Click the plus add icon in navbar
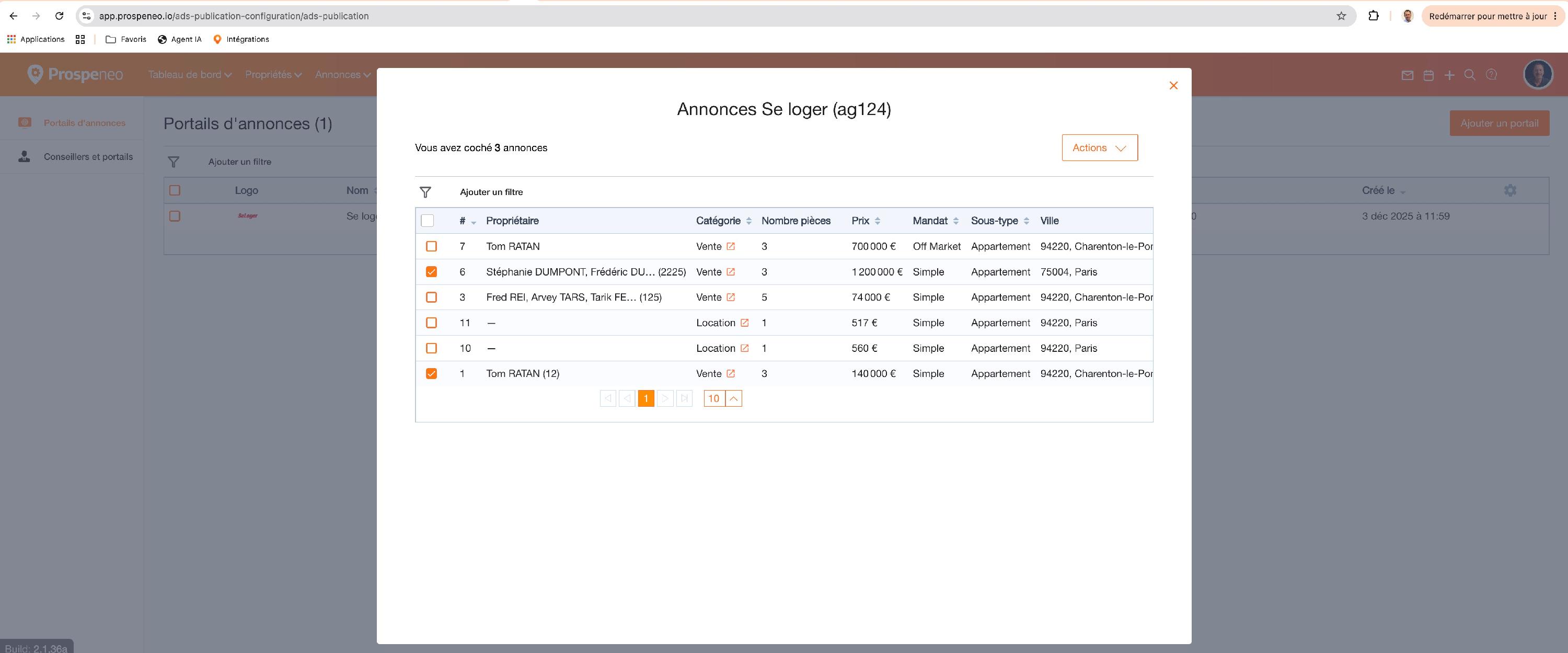The width and height of the screenshot is (1568, 653). (1449, 75)
